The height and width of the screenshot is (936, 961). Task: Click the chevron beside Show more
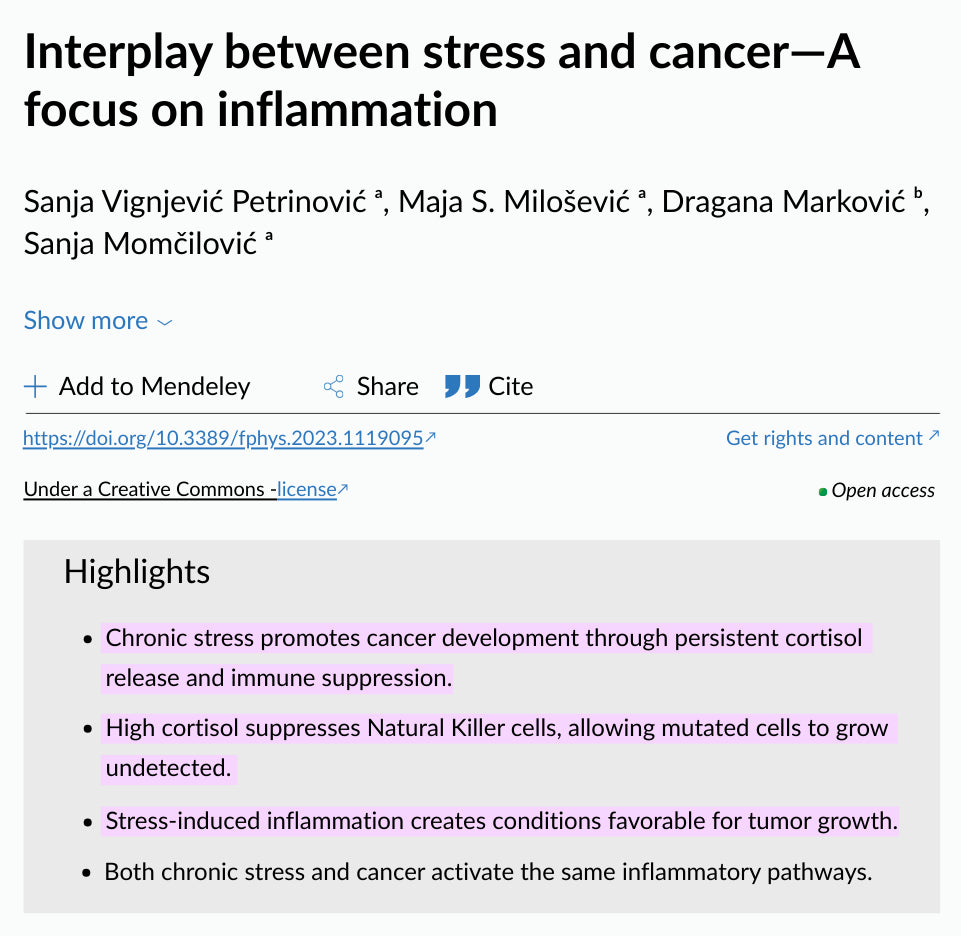pyautogui.click(x=165, y=322)
